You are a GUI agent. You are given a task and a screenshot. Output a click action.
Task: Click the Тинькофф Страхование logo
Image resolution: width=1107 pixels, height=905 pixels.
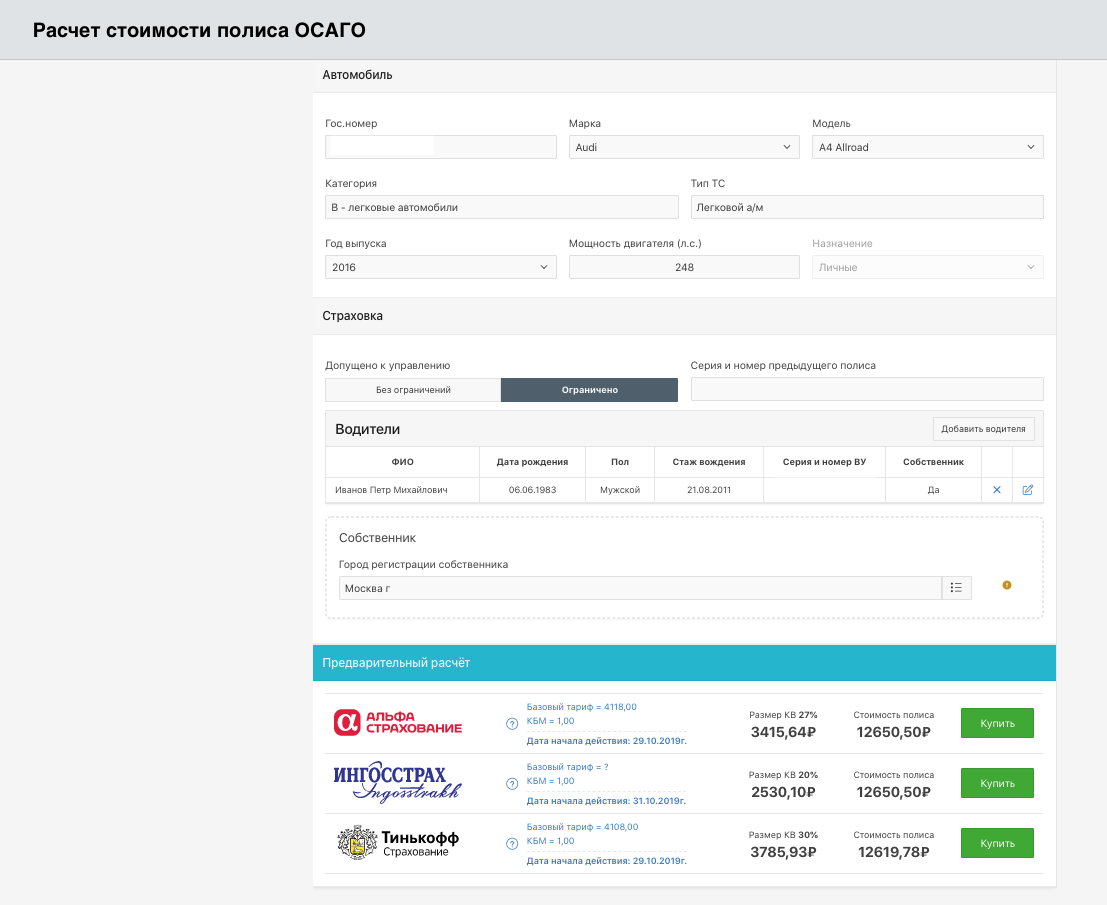pyautogui.click(x=397, y=842)
